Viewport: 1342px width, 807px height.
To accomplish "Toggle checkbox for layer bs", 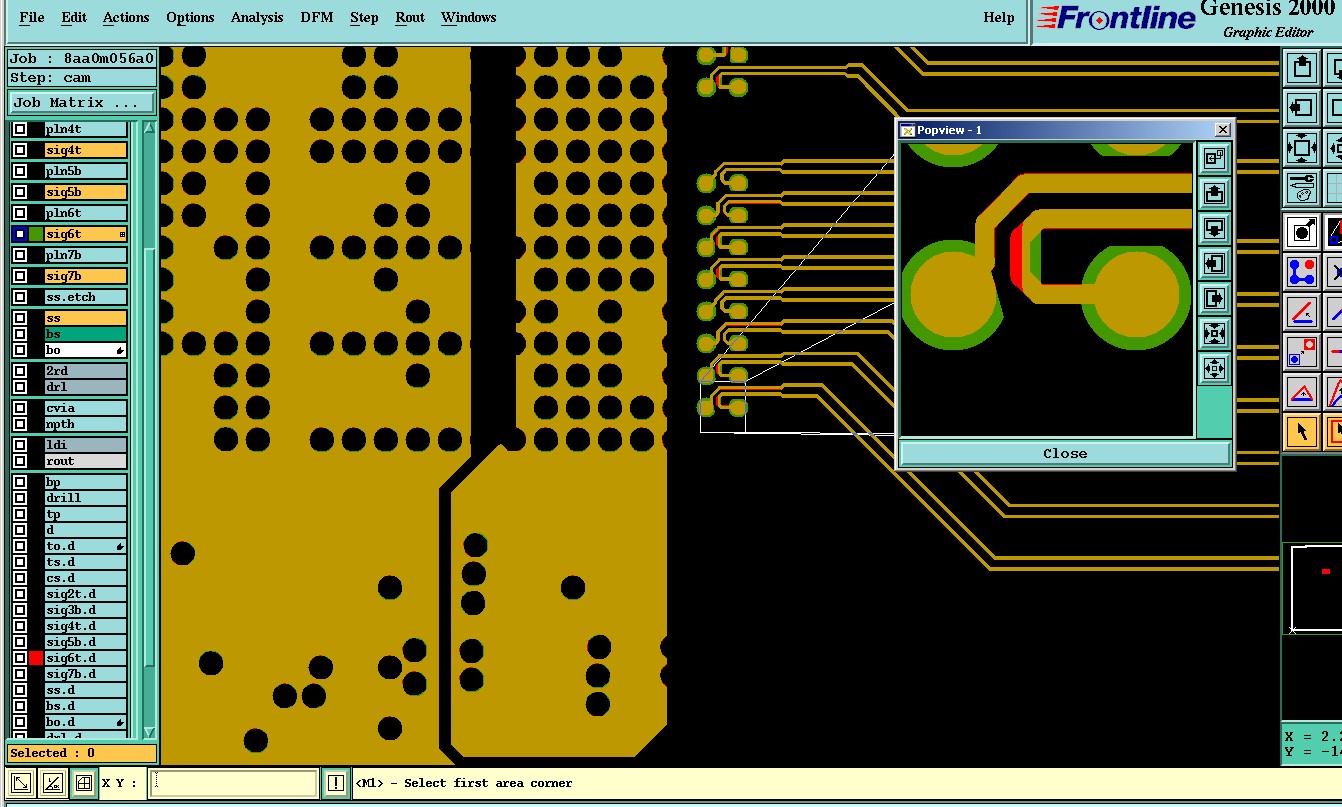I will (x=20, y=334).
